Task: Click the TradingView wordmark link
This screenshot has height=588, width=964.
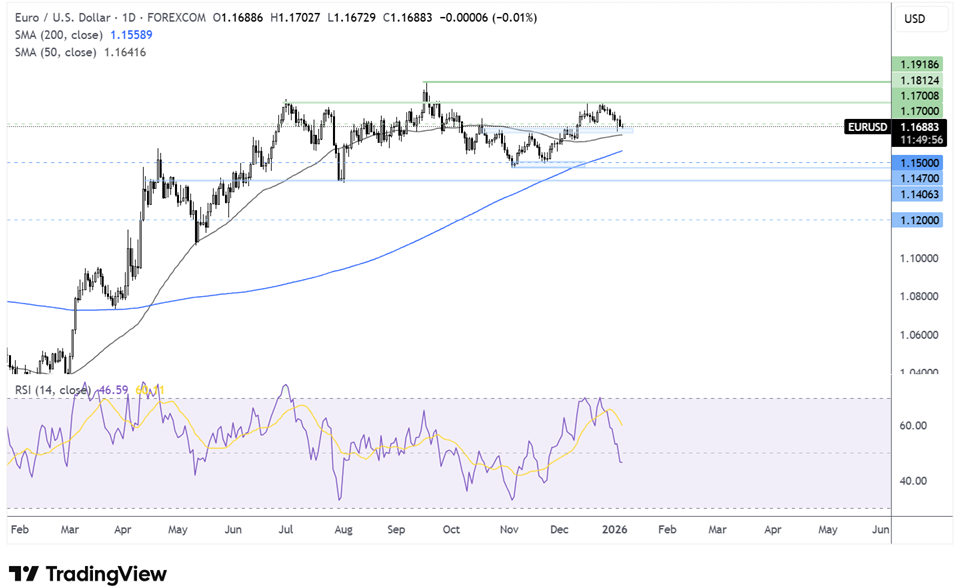Action: [x=106, y=574]
